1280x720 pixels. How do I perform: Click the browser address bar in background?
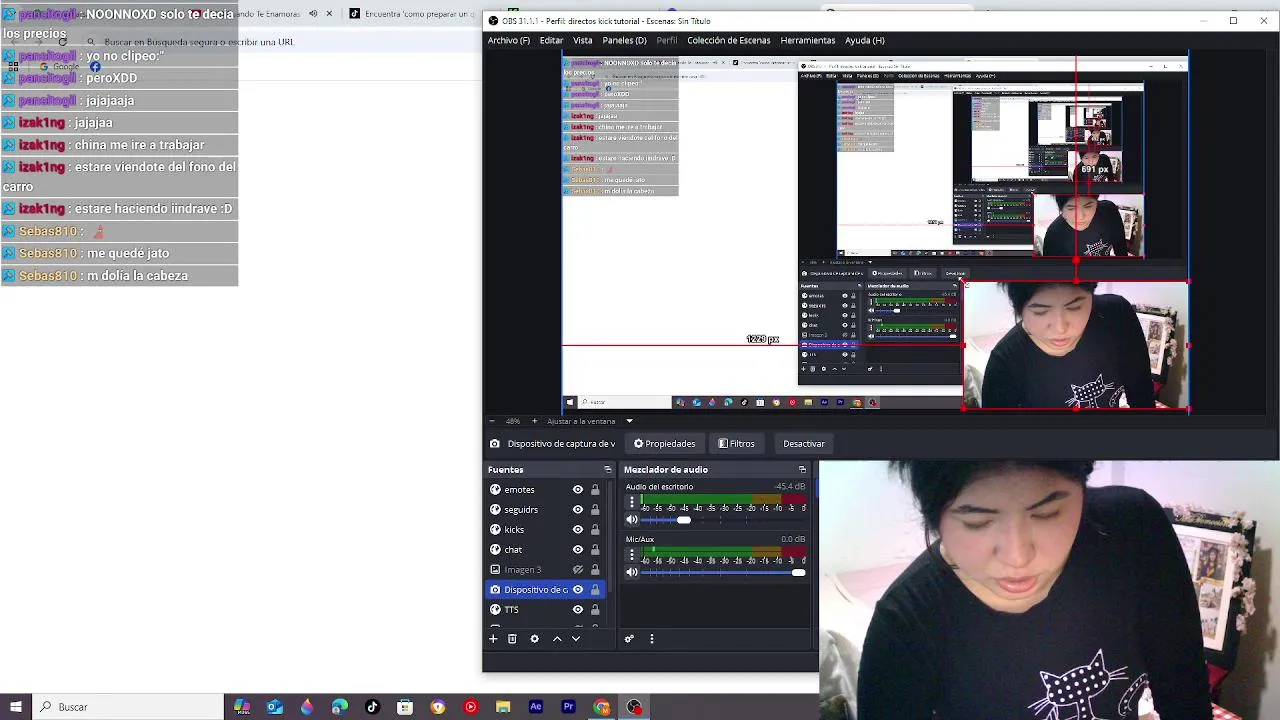coord(280,42)
